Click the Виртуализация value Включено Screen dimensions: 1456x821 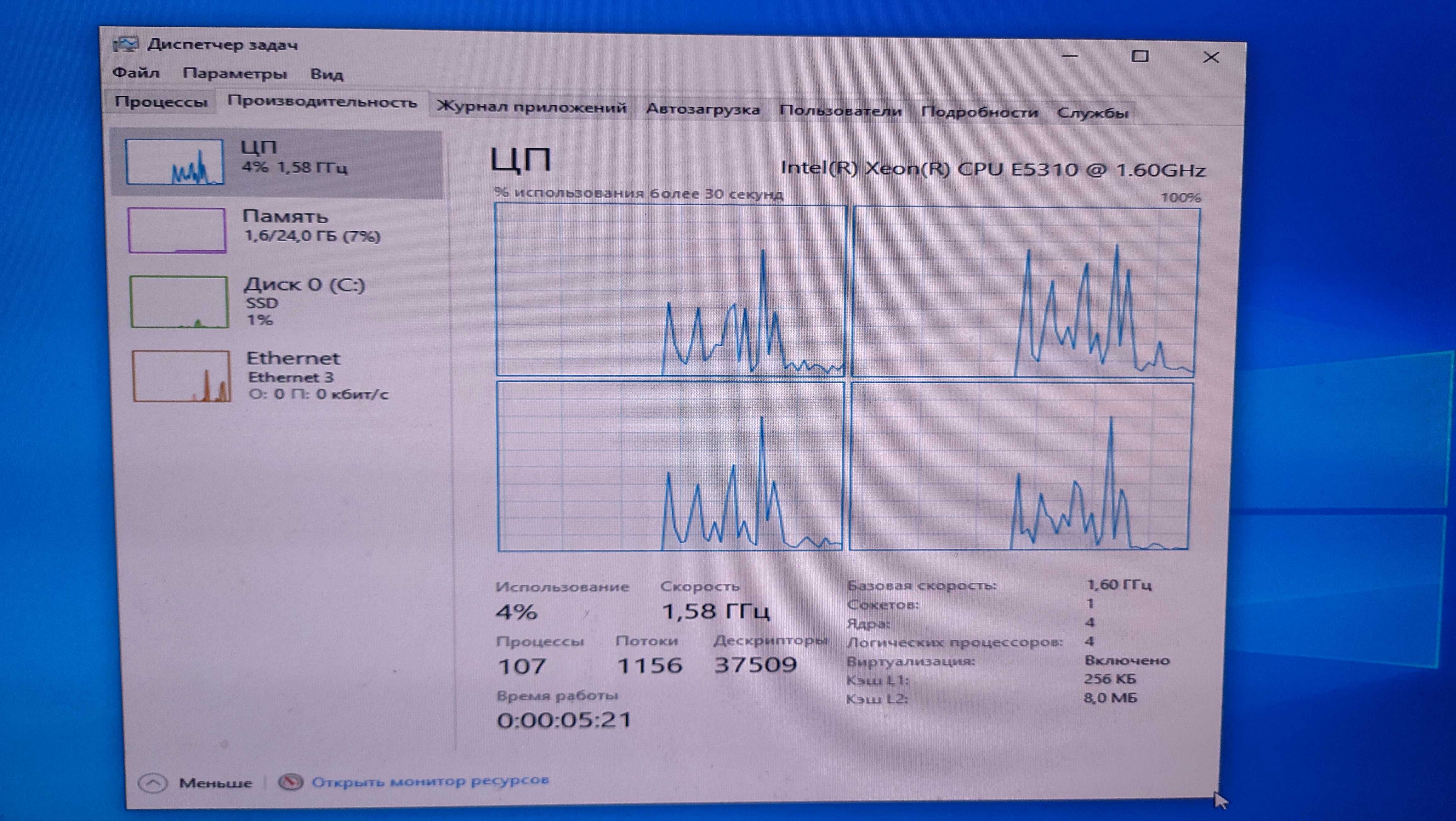pos(1127,660)
